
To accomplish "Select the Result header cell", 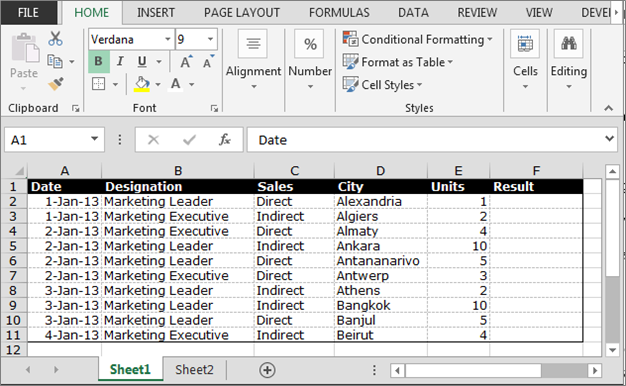I will click(x=536, y=186).
